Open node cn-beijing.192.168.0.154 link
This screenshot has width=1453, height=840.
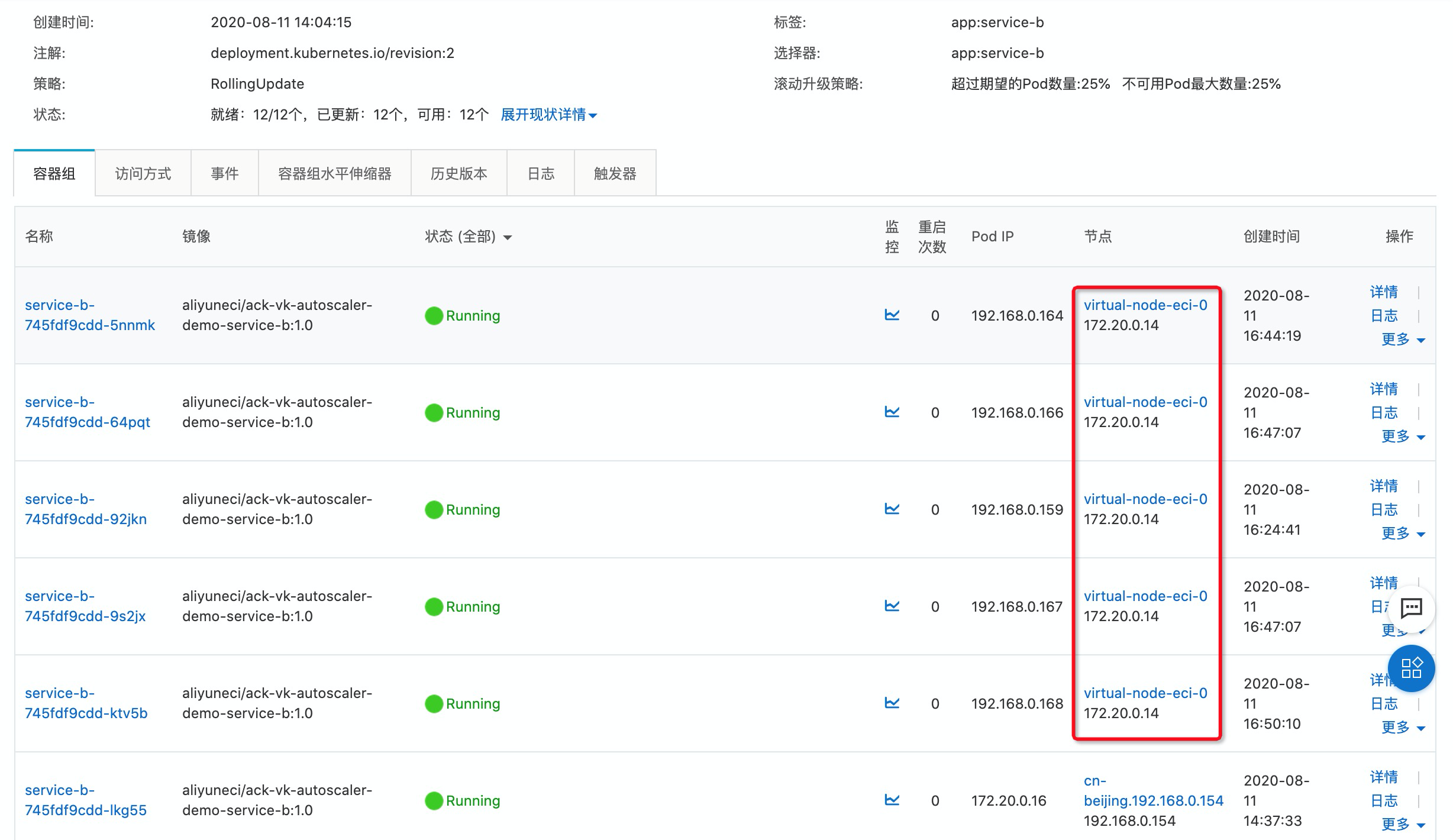[1153, 791]
